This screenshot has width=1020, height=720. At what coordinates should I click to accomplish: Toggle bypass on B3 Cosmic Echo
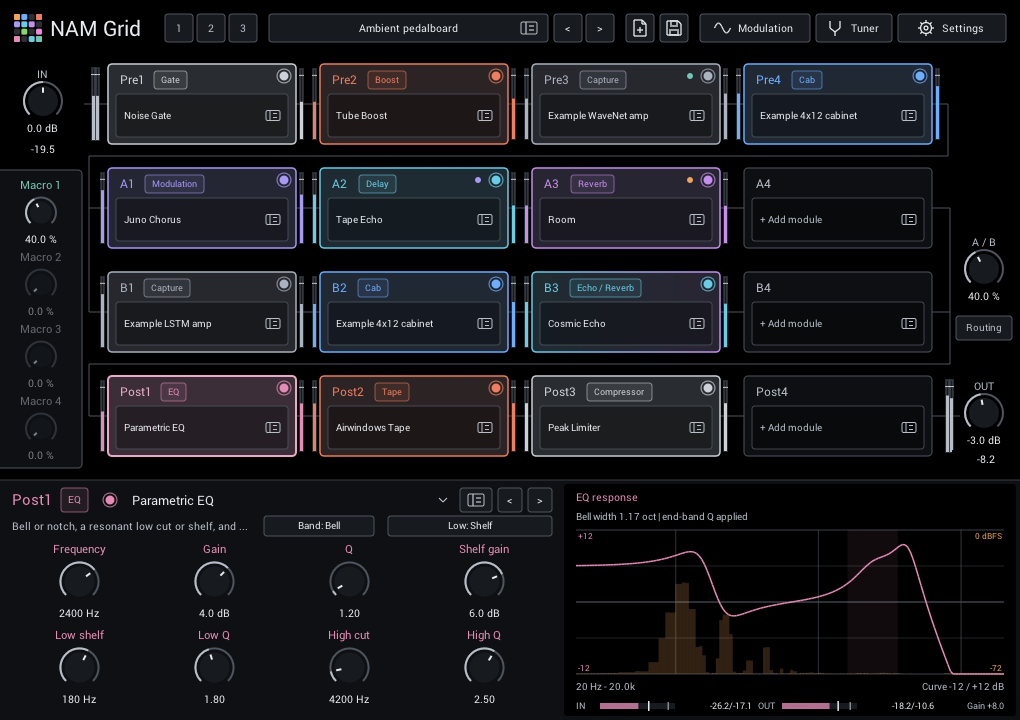click(x=708, y=284)
